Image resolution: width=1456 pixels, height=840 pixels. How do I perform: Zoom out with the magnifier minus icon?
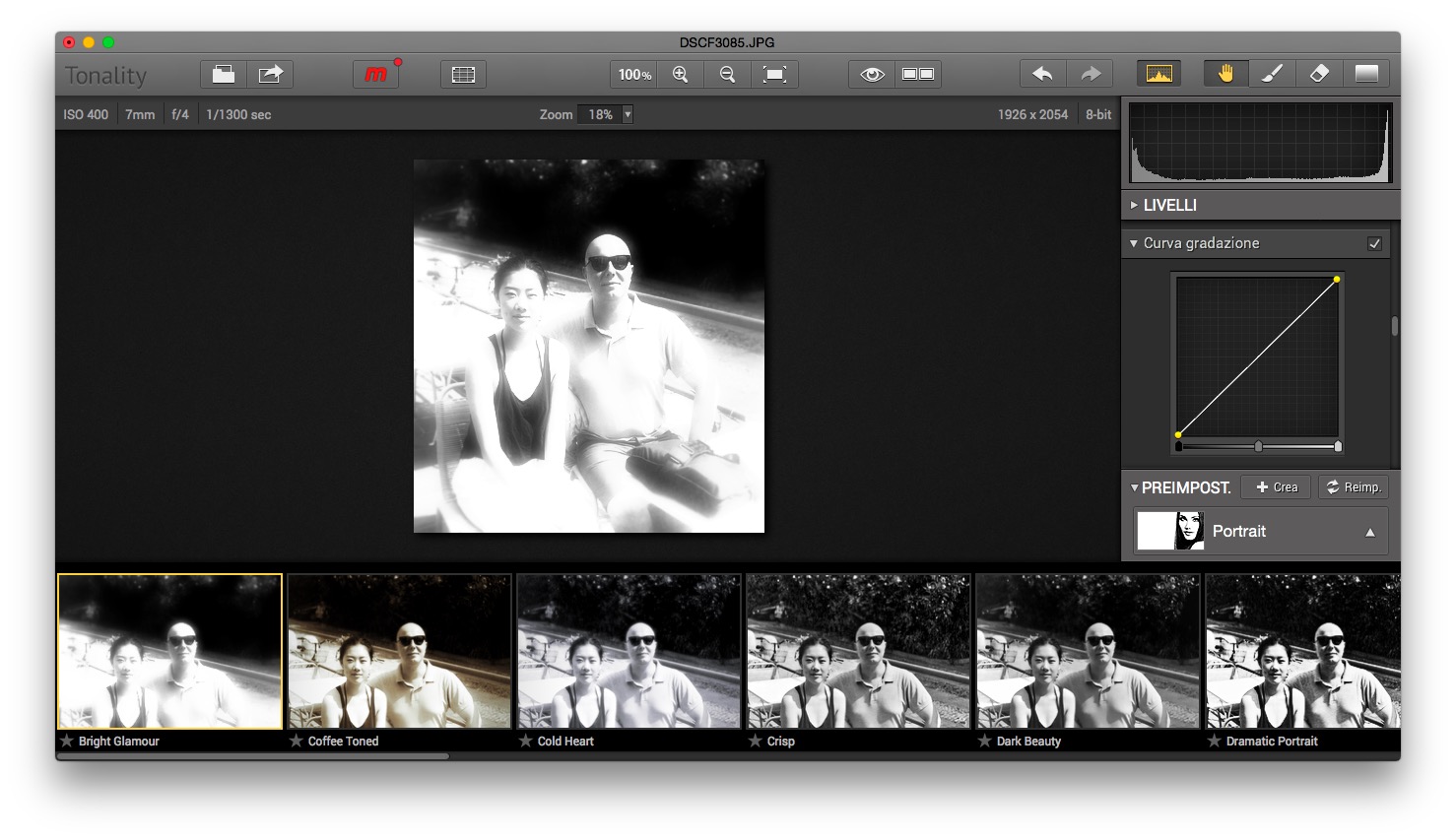tap(727, 75)
